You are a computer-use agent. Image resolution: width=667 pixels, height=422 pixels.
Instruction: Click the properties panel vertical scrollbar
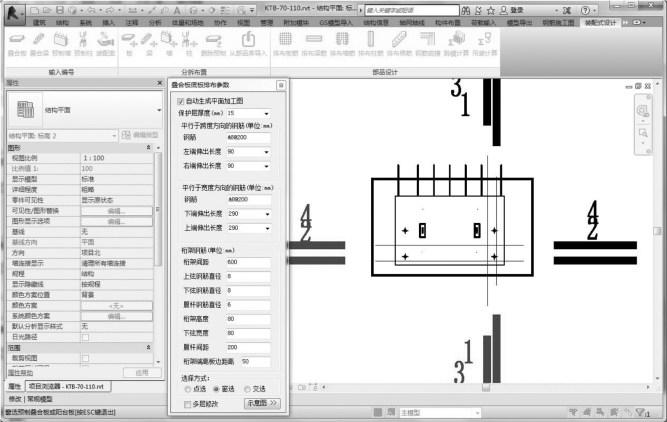[x=158, y=208]
